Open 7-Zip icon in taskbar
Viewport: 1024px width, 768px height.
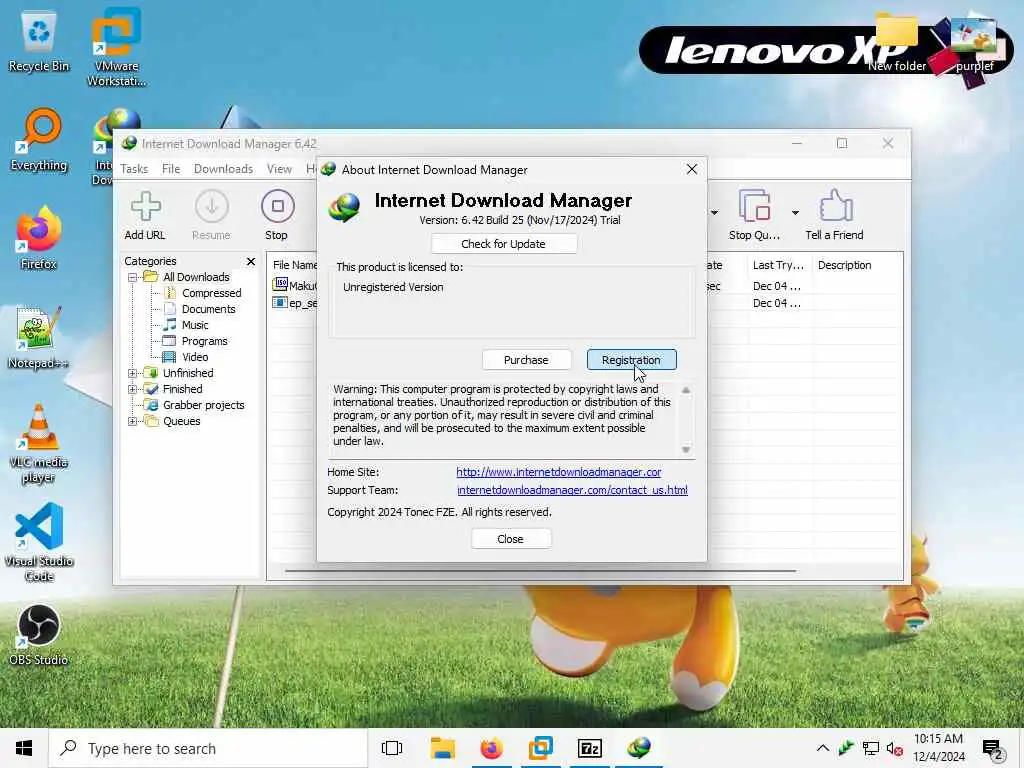click(x=590, y=748)
